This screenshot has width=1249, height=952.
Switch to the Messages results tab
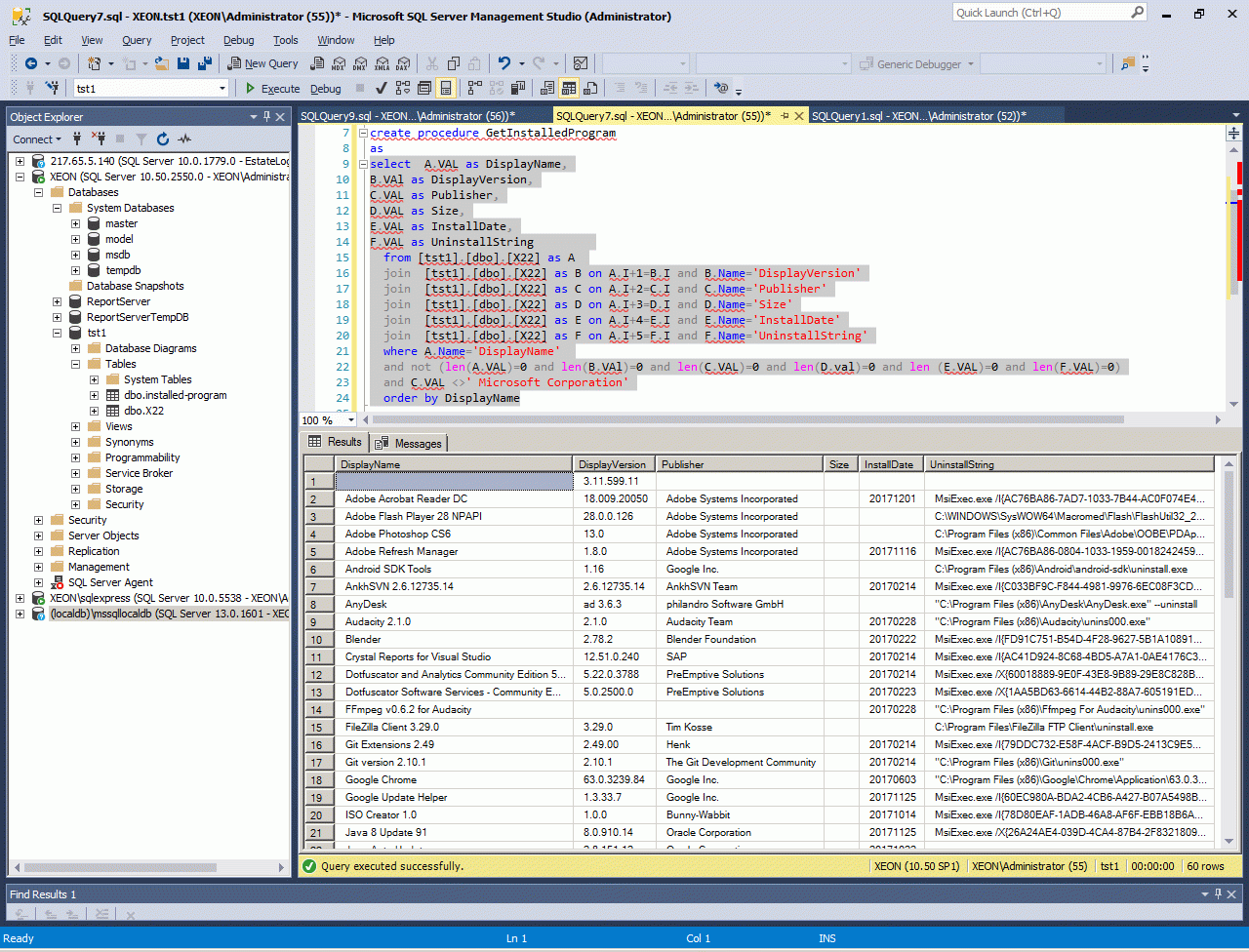pyautogui.click(x=410, y=443)
